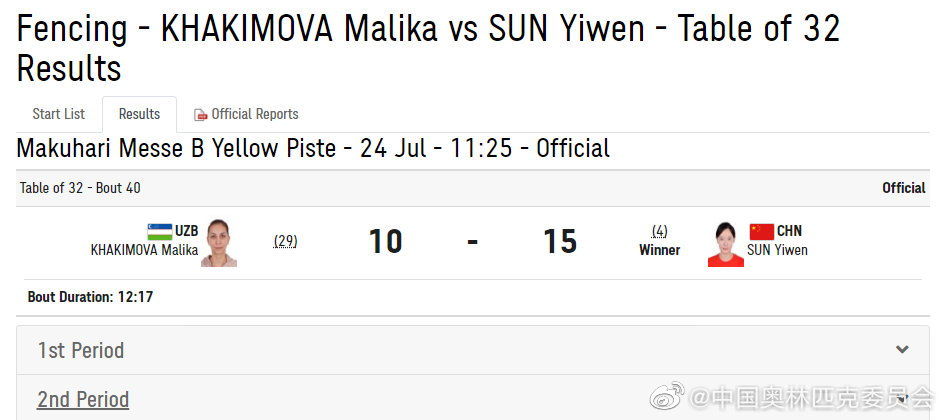Open the KHAKIMOVA Malika name link
The width and height of the screenshot is (944, 420).
(x=144, y=250)
